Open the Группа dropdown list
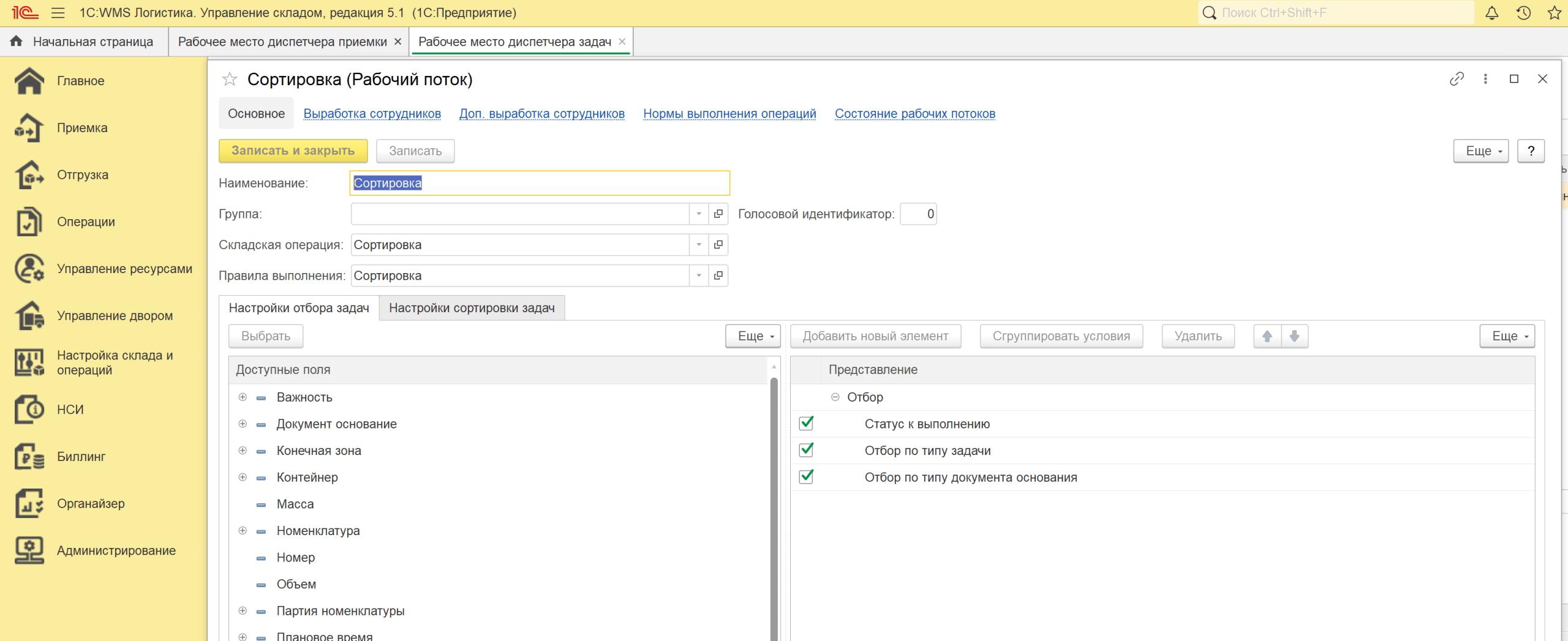Screen dimensions: 1568x641 click(x=698, y=214)
